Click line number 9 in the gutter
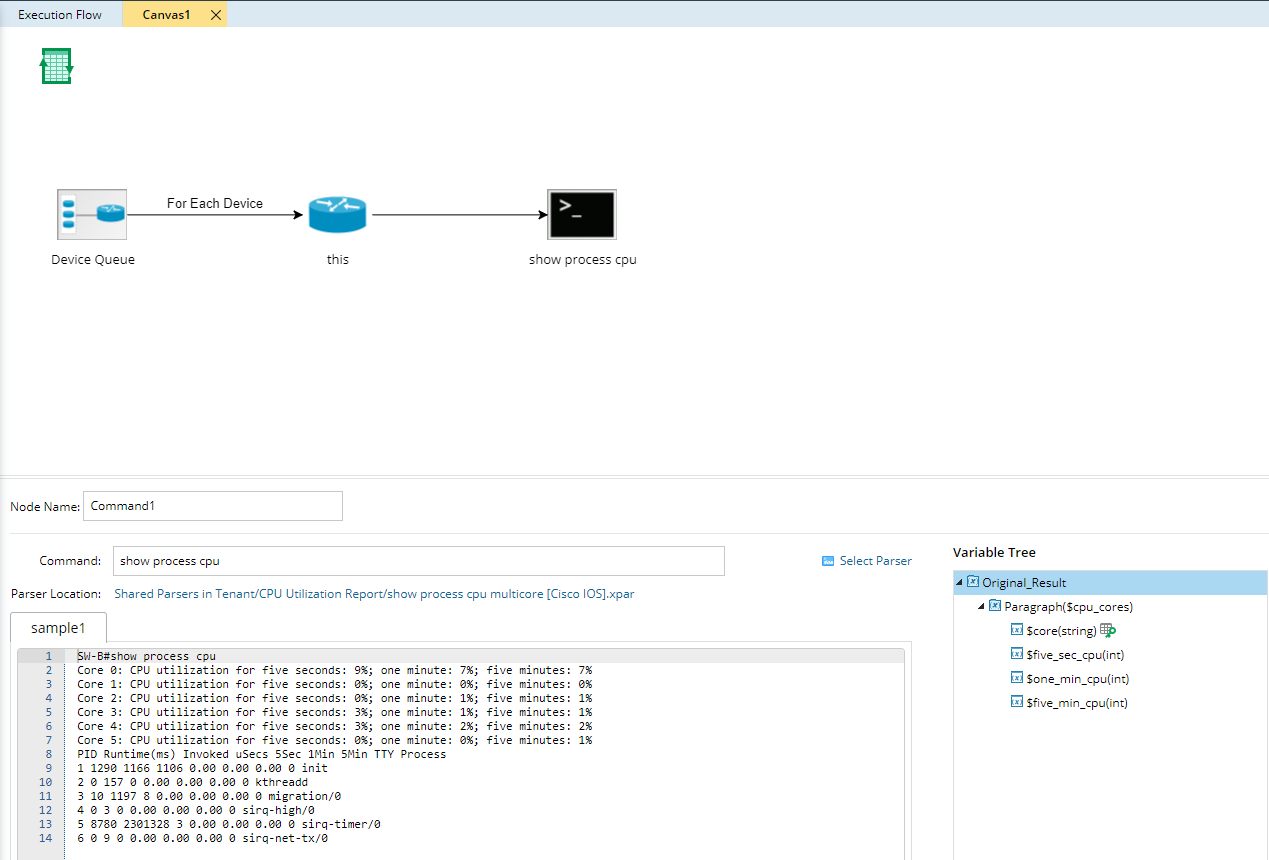This screenshot has width=1269, height=860. tap(48, 768)
